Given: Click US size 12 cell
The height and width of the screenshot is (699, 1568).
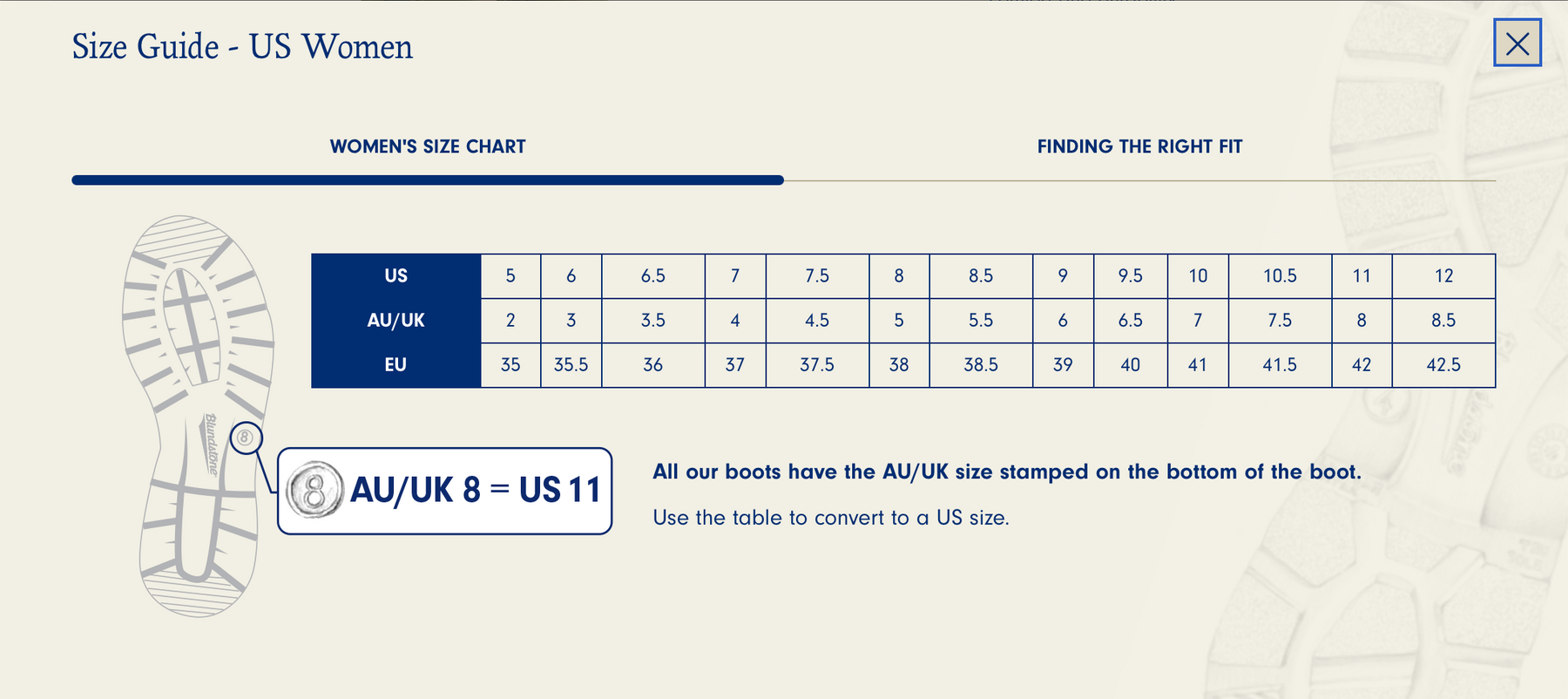Looking at the screenshot, I should pyautogui.click(x=1443, y=276).
